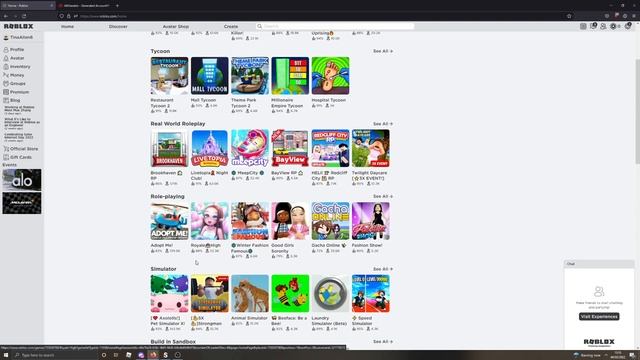Click See All for Role-playing

click(x=383, y=196)
